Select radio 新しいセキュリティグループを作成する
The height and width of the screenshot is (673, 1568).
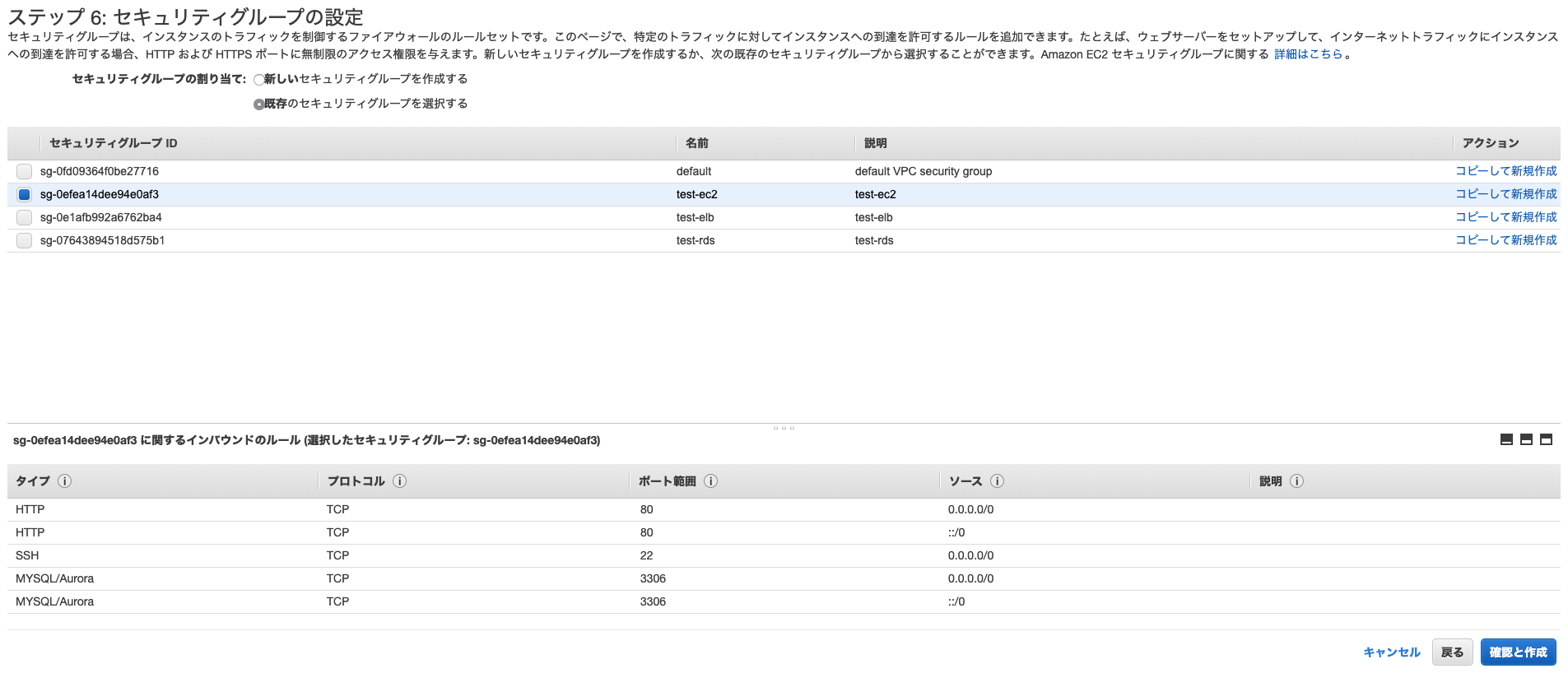tap(259, 80)
